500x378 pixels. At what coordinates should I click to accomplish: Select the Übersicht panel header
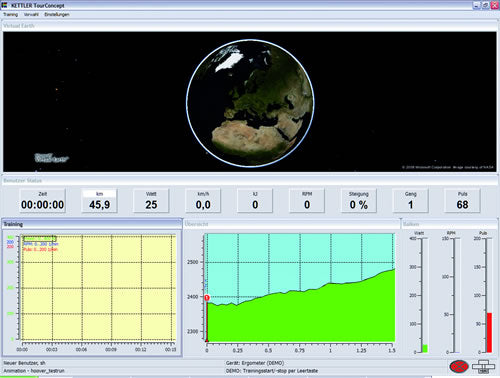[x=292, y=224]
